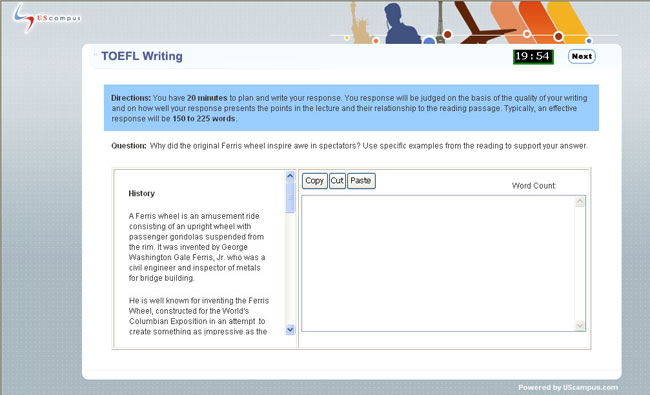Click the response box scroll-down arrow
The height and width of the screenshot is (395, 650).
[580, 325]
